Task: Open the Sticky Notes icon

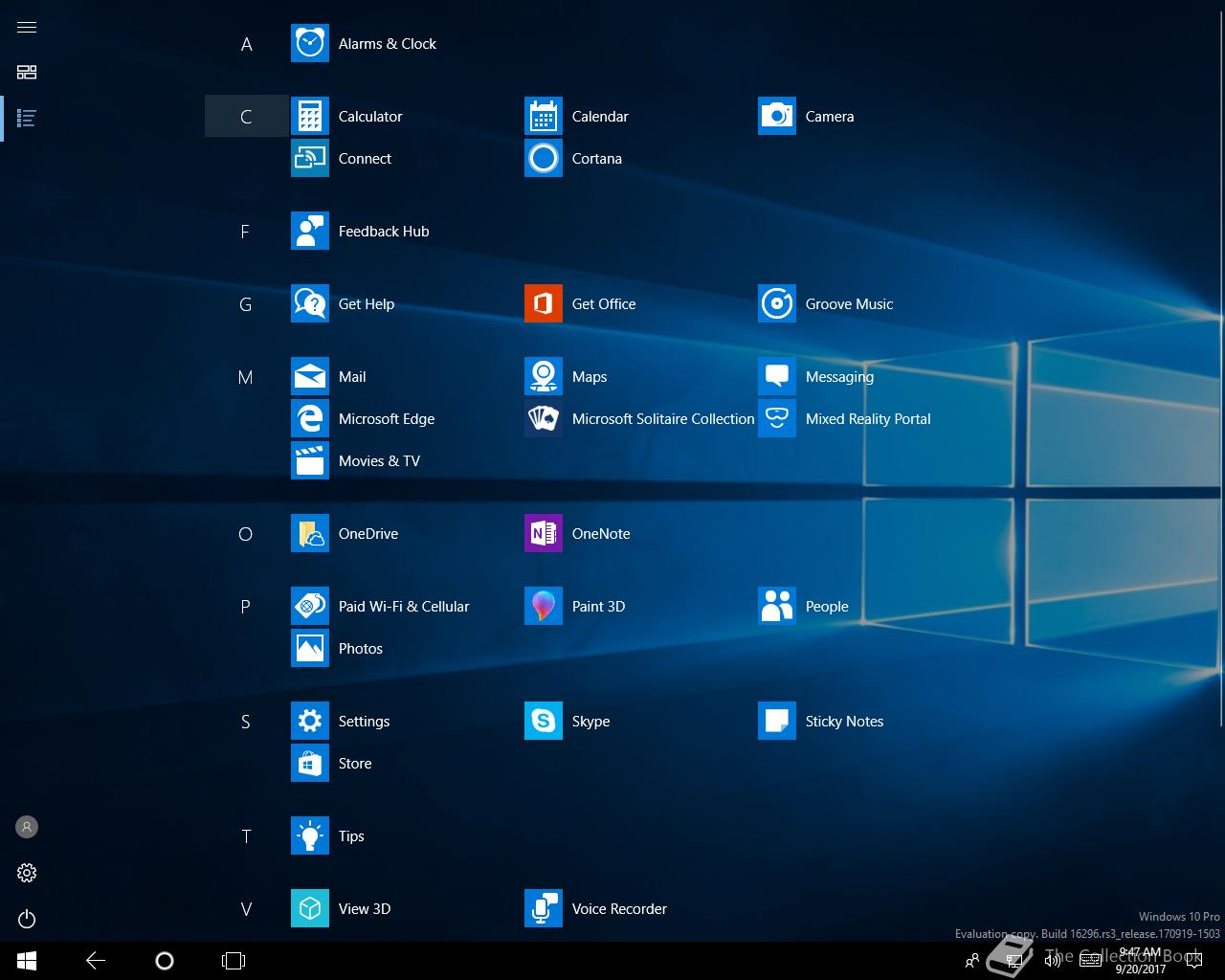Action: [x=777, y=722]
